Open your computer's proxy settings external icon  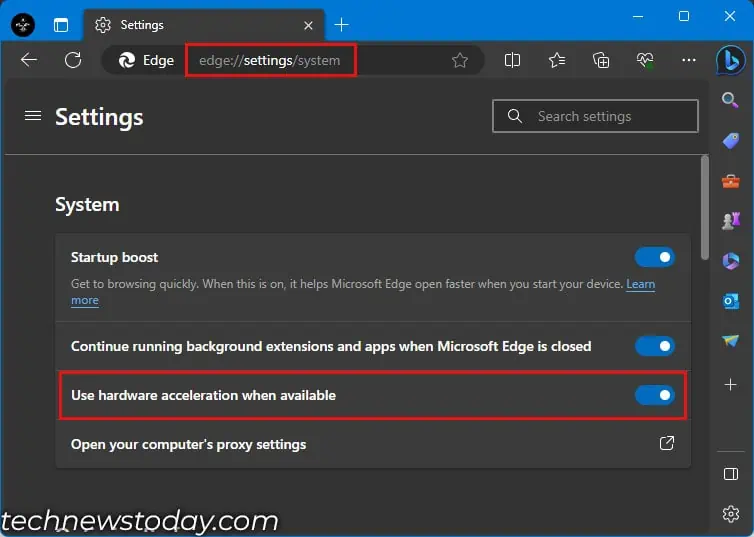[666, 443]
